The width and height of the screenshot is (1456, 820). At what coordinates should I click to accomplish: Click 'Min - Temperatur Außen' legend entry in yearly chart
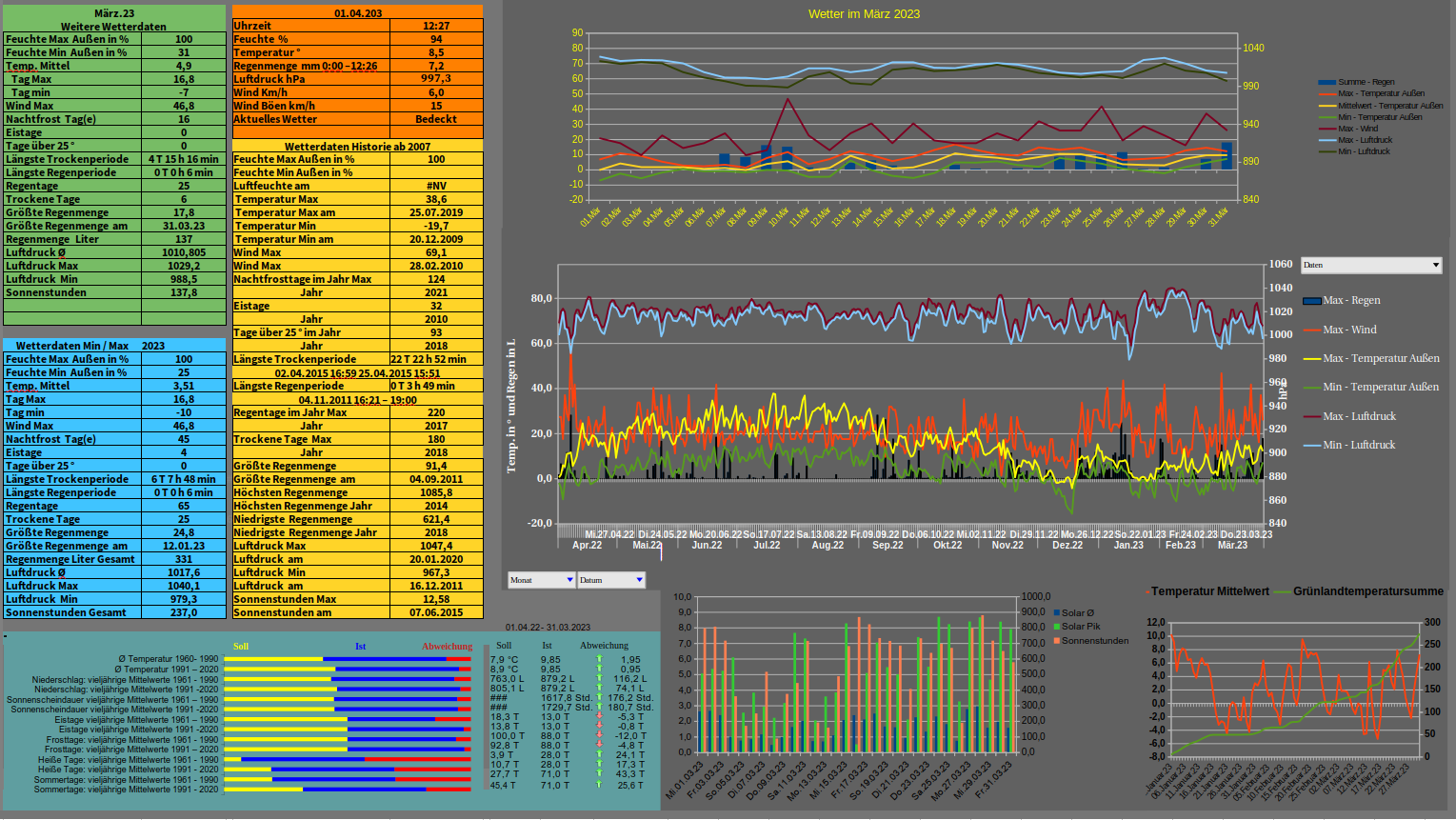click(1371, 387)
